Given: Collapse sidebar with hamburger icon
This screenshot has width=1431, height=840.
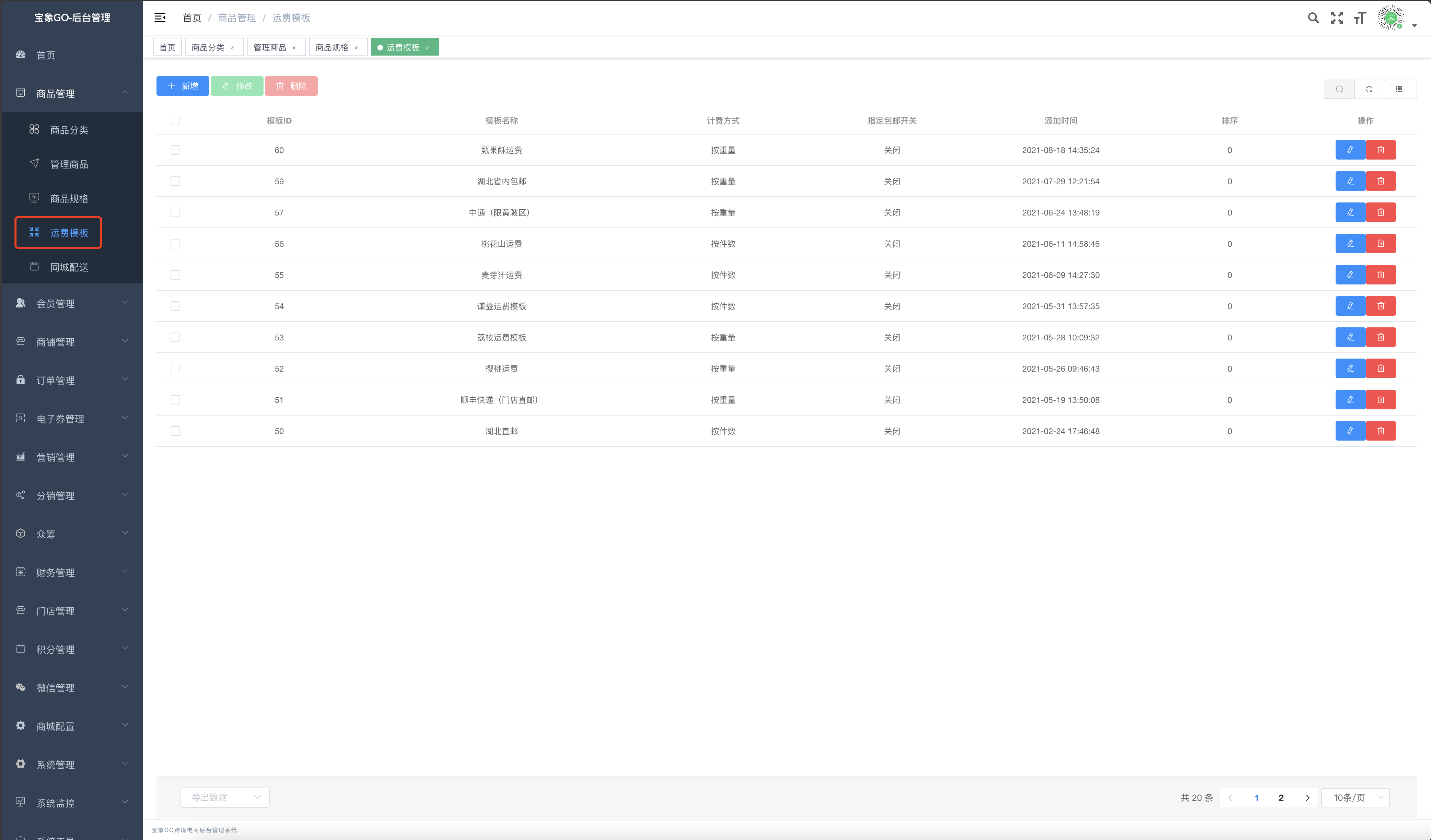Looking at the screenshot, I should pyautogui.click(x=160, y=17).
